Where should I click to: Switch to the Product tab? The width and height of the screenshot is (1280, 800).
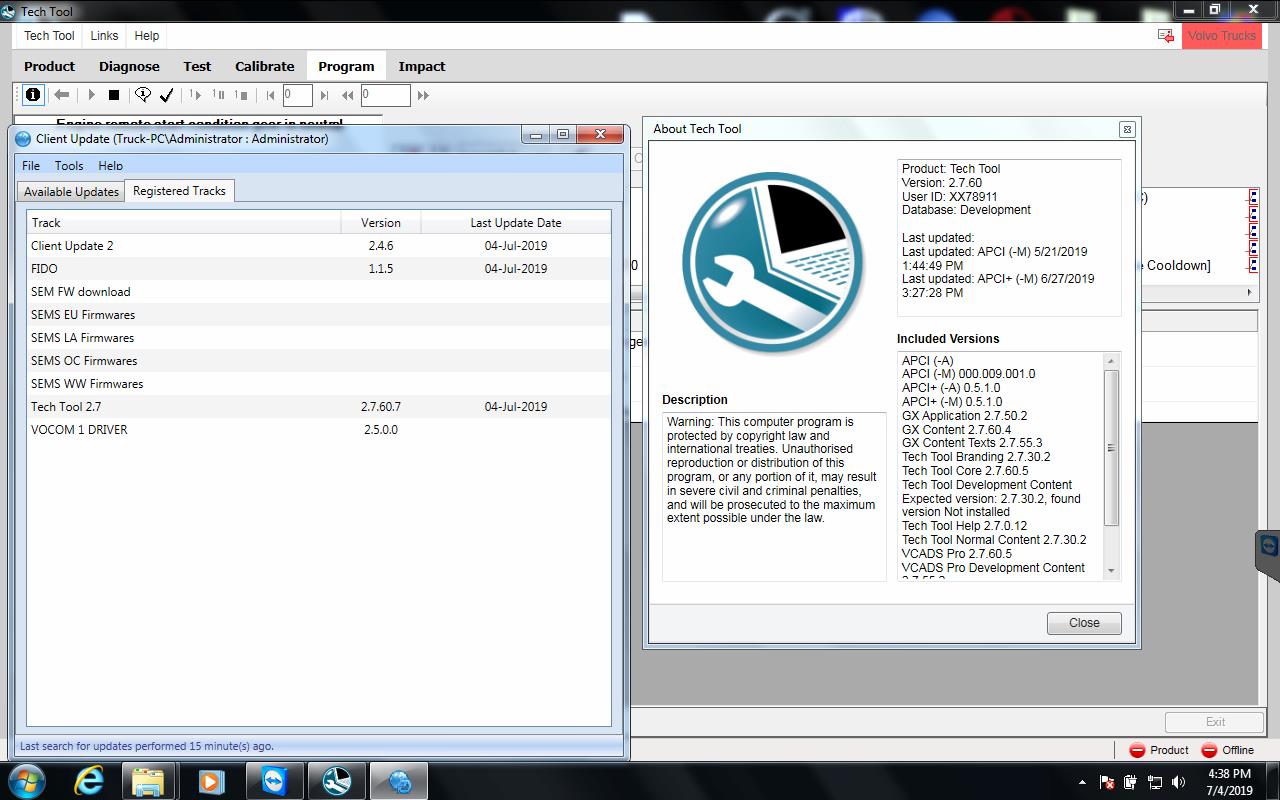tap(49, 66)
